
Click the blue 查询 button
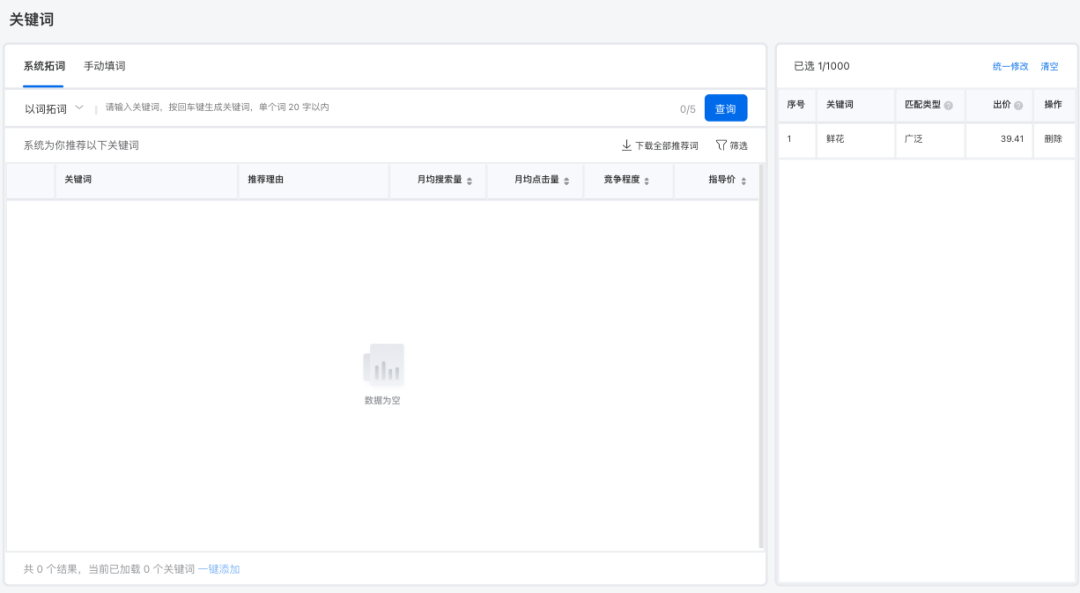pyautogui.click(x=725, y=109)
